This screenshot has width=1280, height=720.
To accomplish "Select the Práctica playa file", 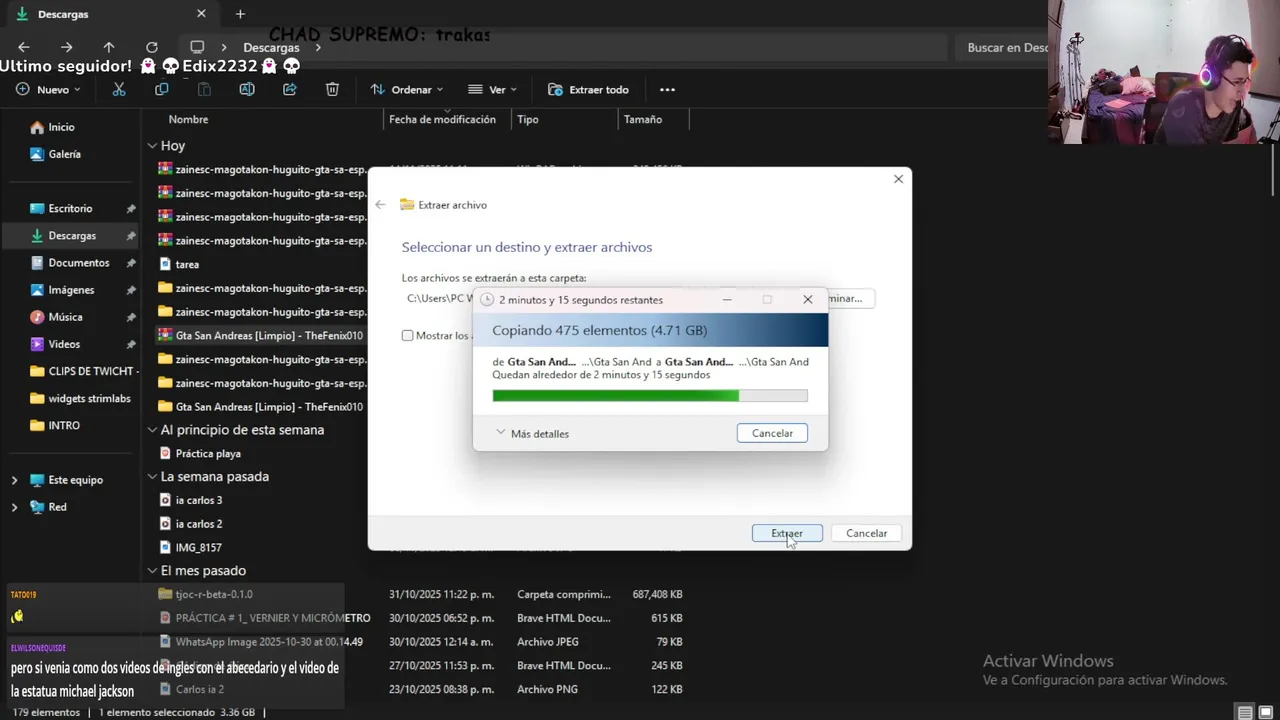I will click(200, 453).
